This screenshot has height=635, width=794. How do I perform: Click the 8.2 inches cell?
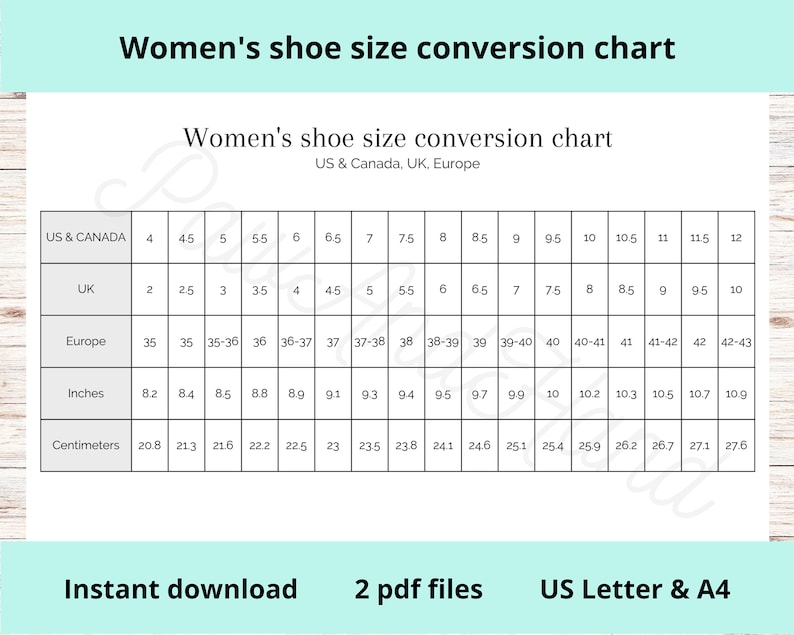coord(149,393)
